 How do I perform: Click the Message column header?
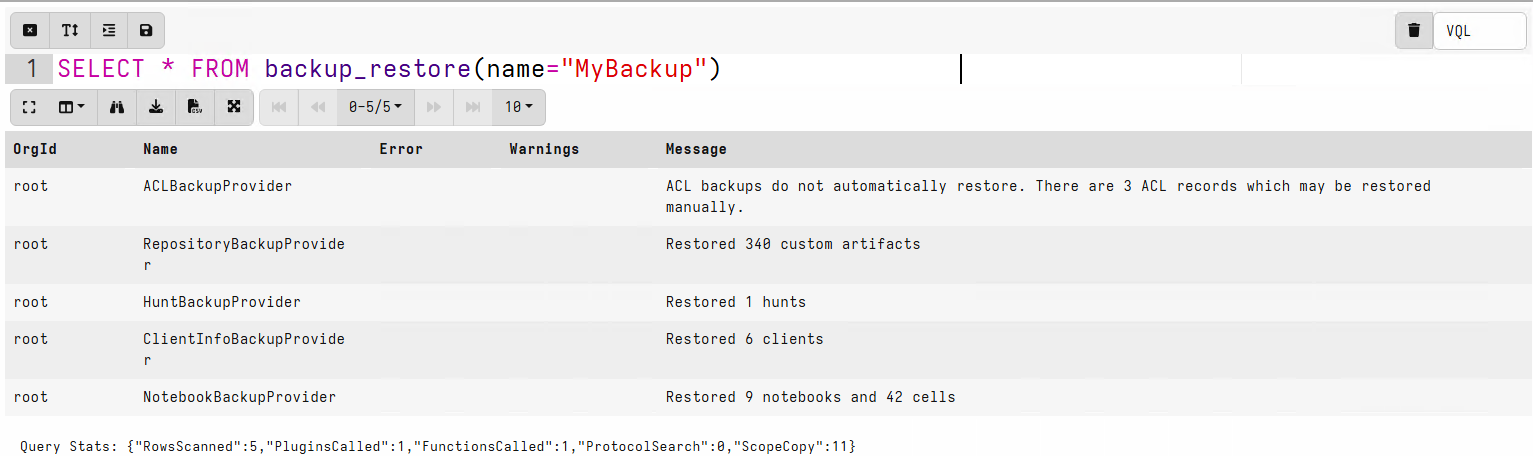tap(696, 149)
